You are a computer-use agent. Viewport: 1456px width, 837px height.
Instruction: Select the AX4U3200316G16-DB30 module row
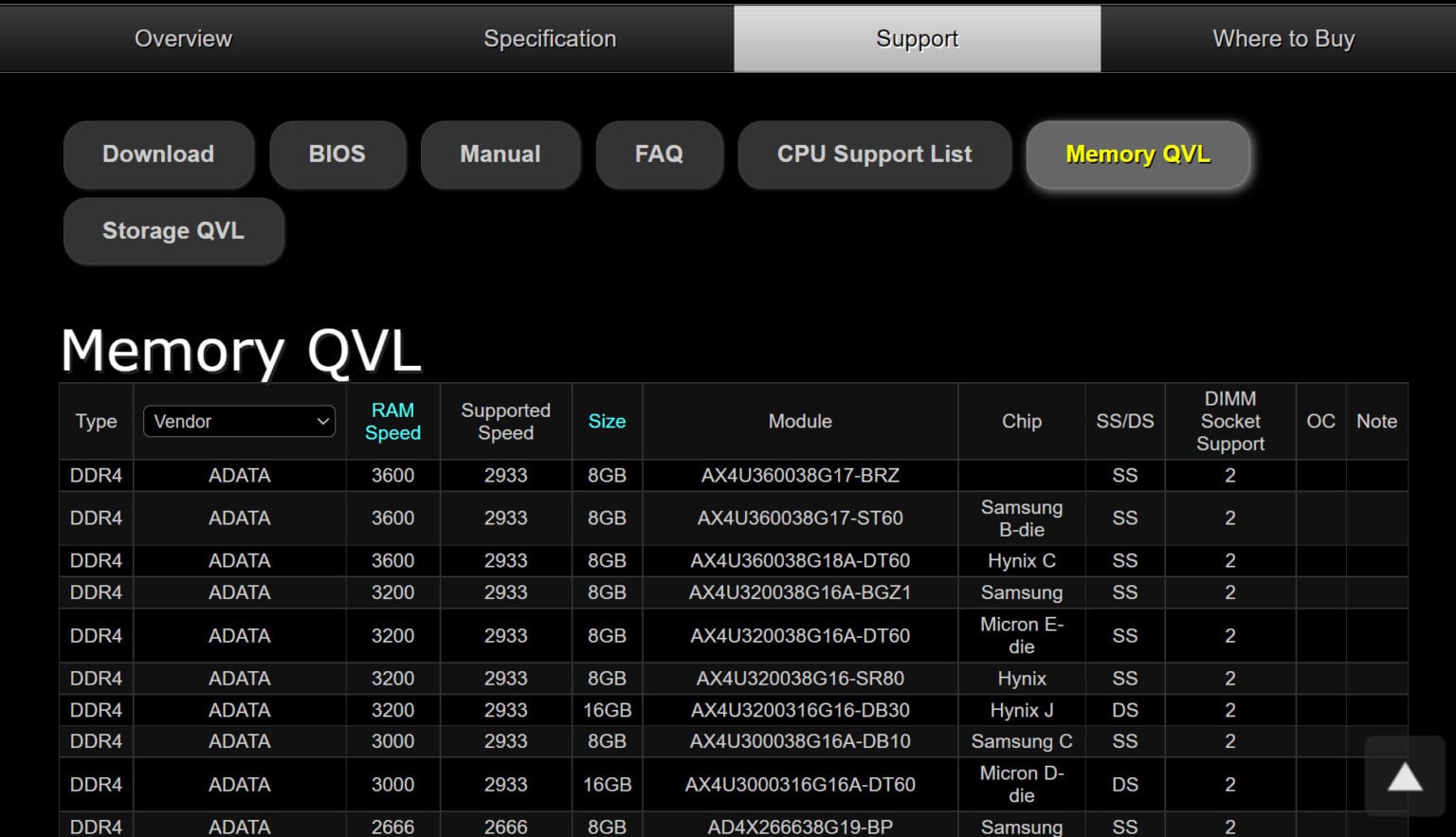[800, 710]
